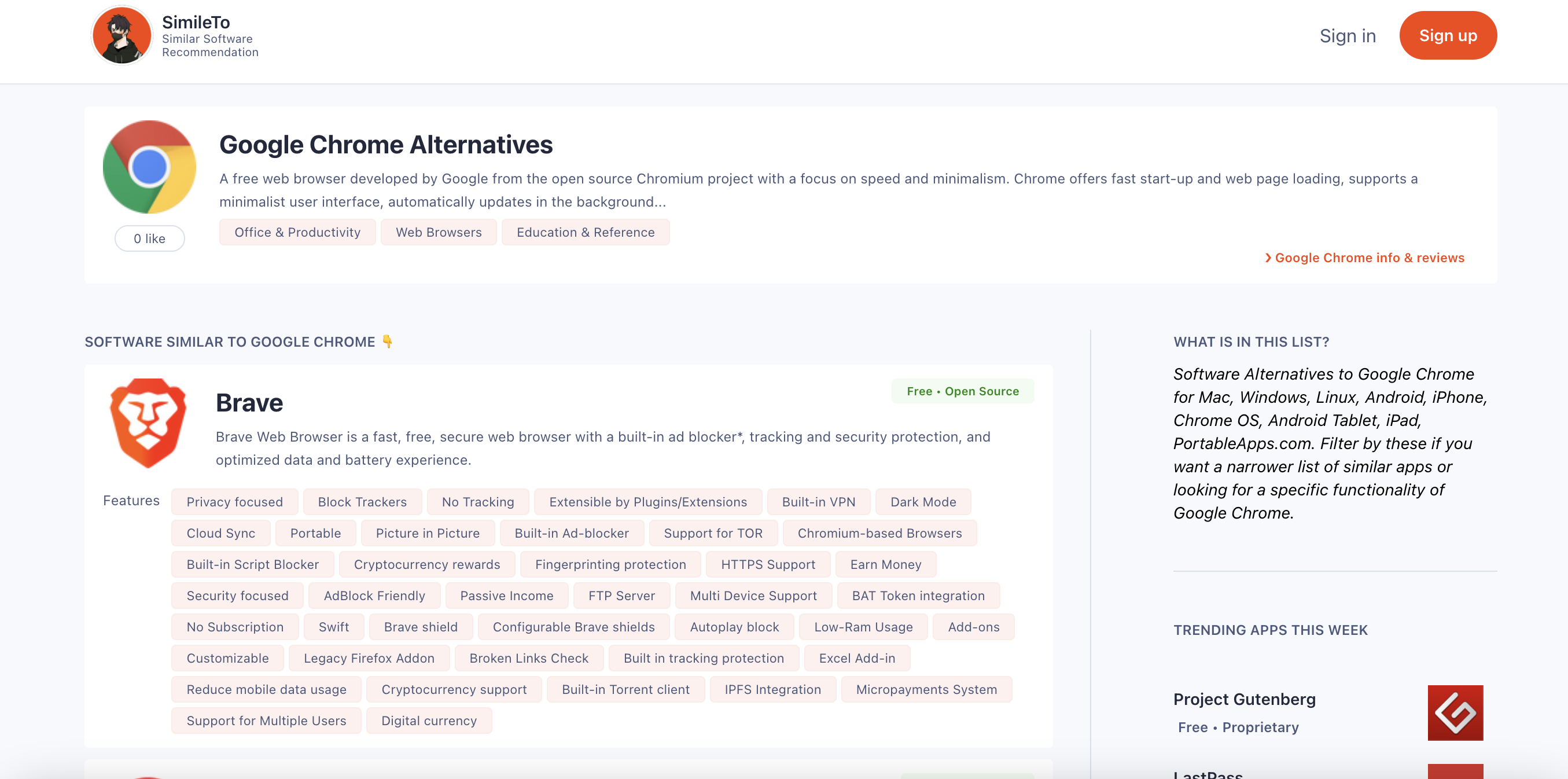Select Cryptocurrency rewards tag
The width and height of the screenshot is (1568, 779).
[x=426, y=565]
